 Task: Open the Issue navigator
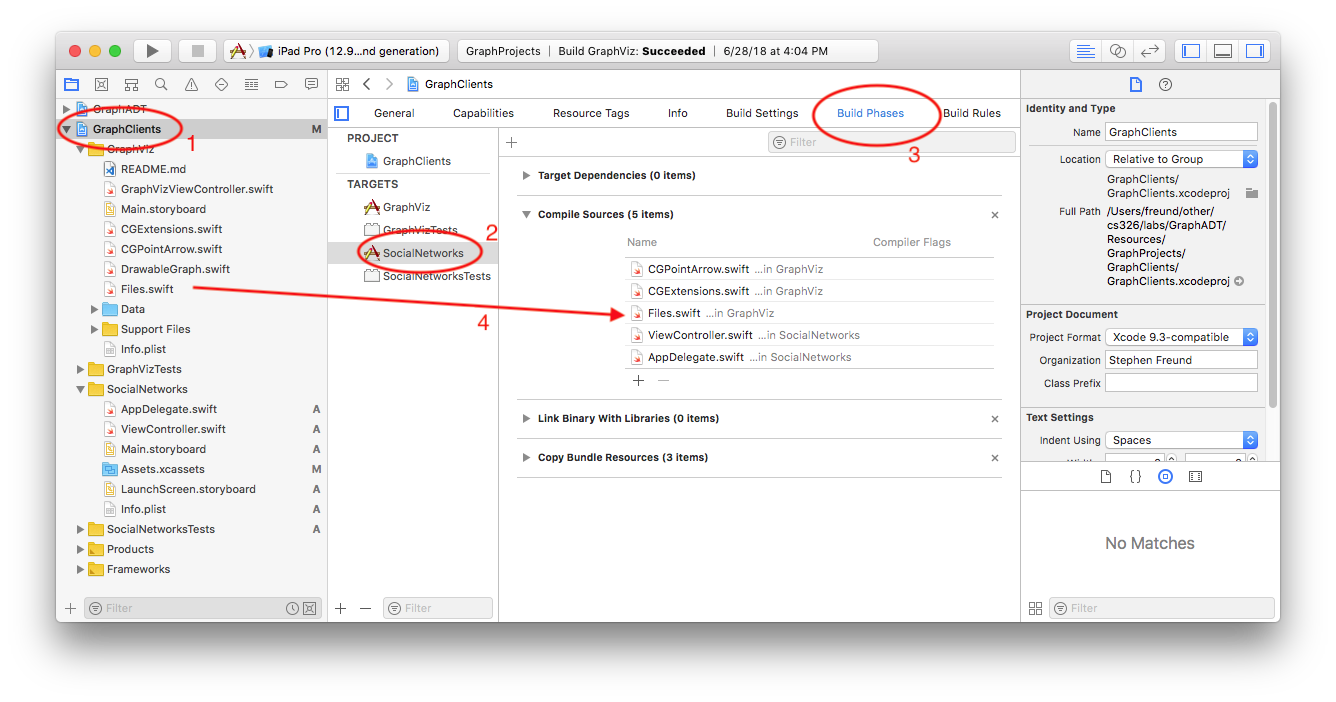191,84
